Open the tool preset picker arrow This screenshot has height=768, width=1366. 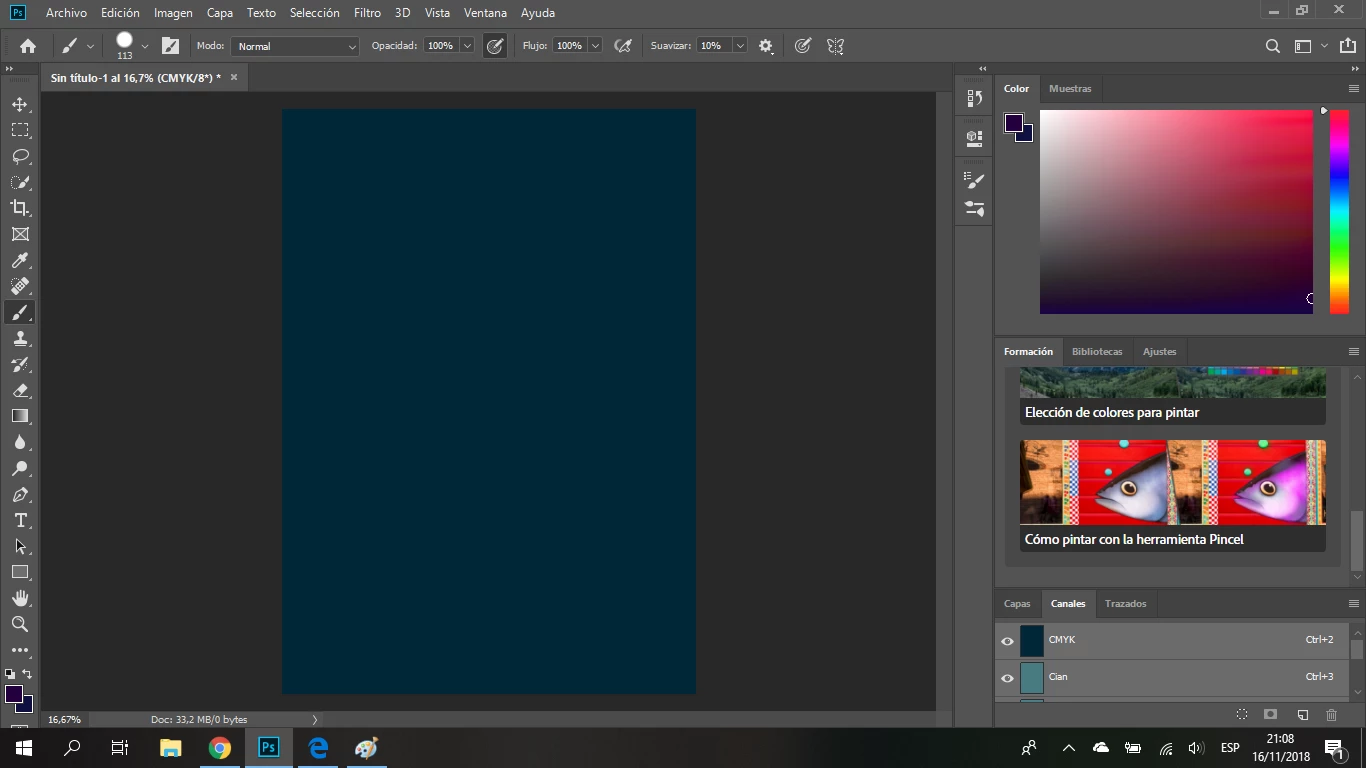90,46
